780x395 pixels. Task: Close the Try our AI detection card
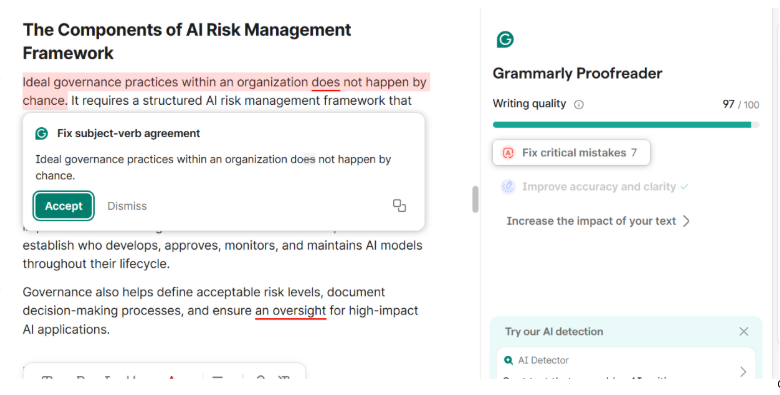coord(744,331)
